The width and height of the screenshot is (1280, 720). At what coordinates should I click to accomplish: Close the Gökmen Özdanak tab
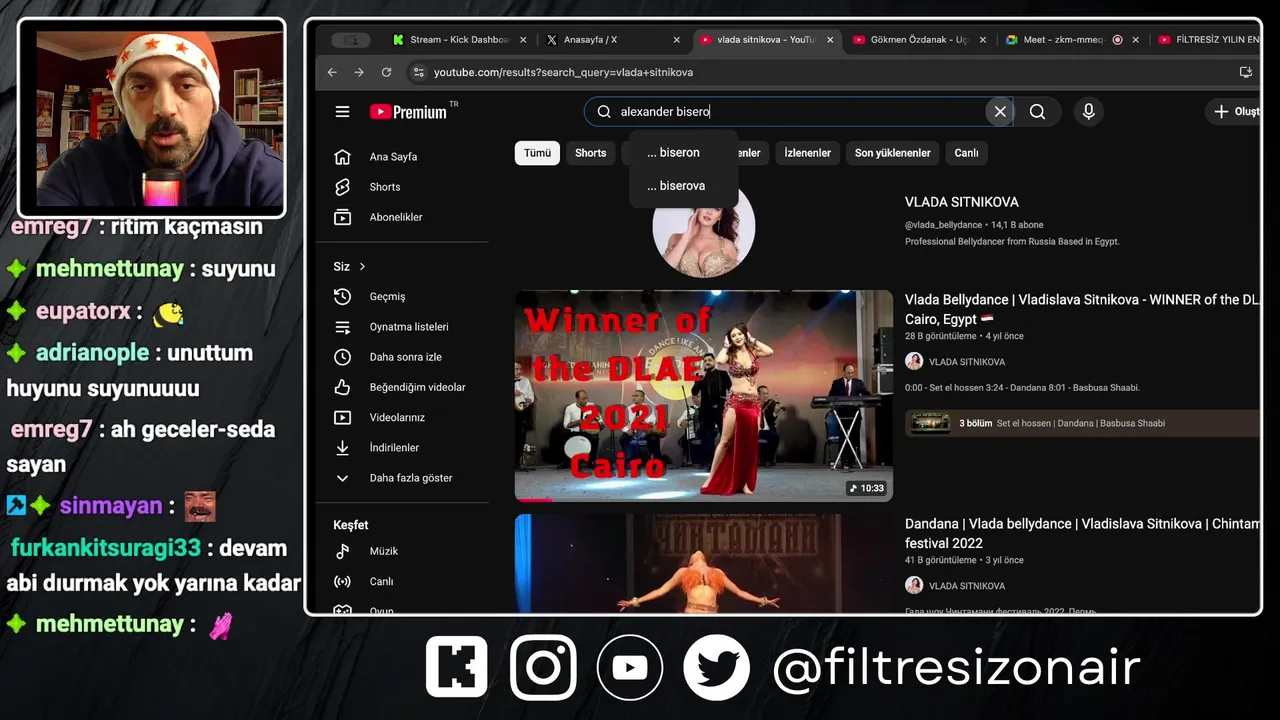[x=983, y=40]
